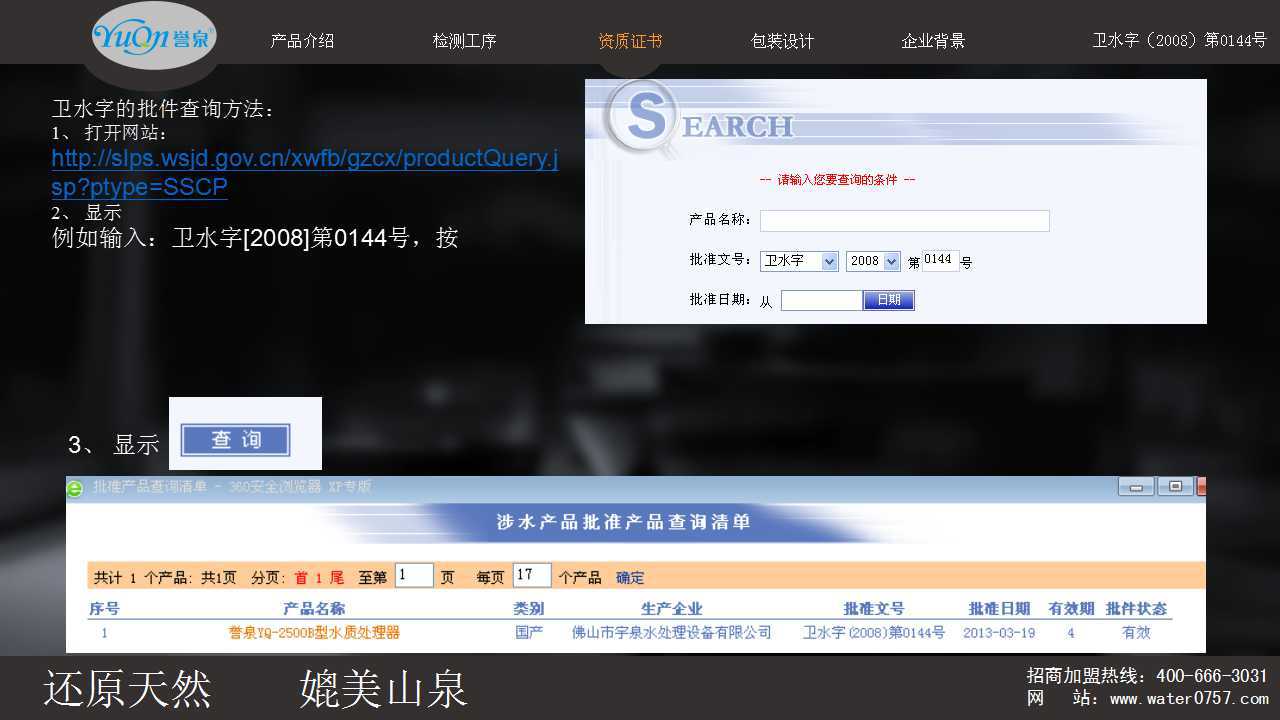Click the 至第 page number input box
The width and height of the screenshot is (1280, 720).
[x=414, y=576]
